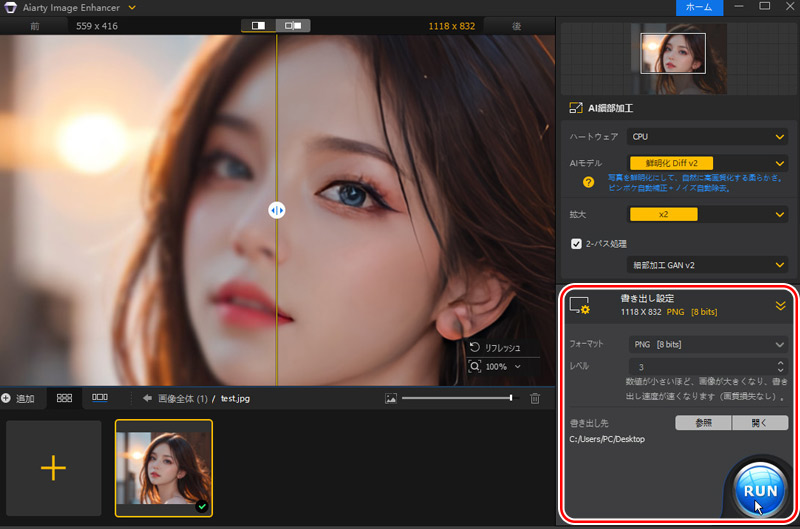This screenshot has height=529, width=800.
Task: Select filmstrip list view icon
Action: click(x=100, y=397)
